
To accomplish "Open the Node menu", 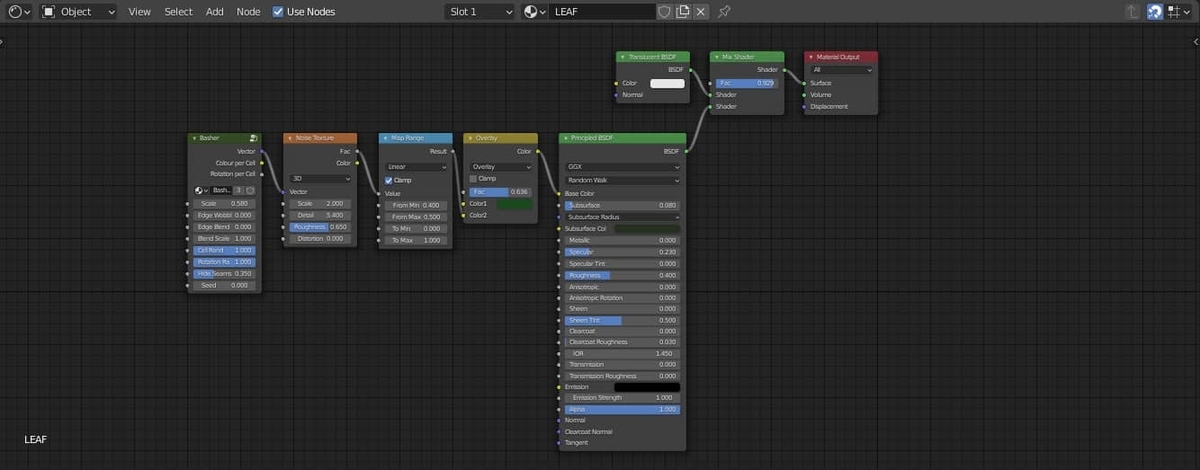I will [x=248, y=11].
